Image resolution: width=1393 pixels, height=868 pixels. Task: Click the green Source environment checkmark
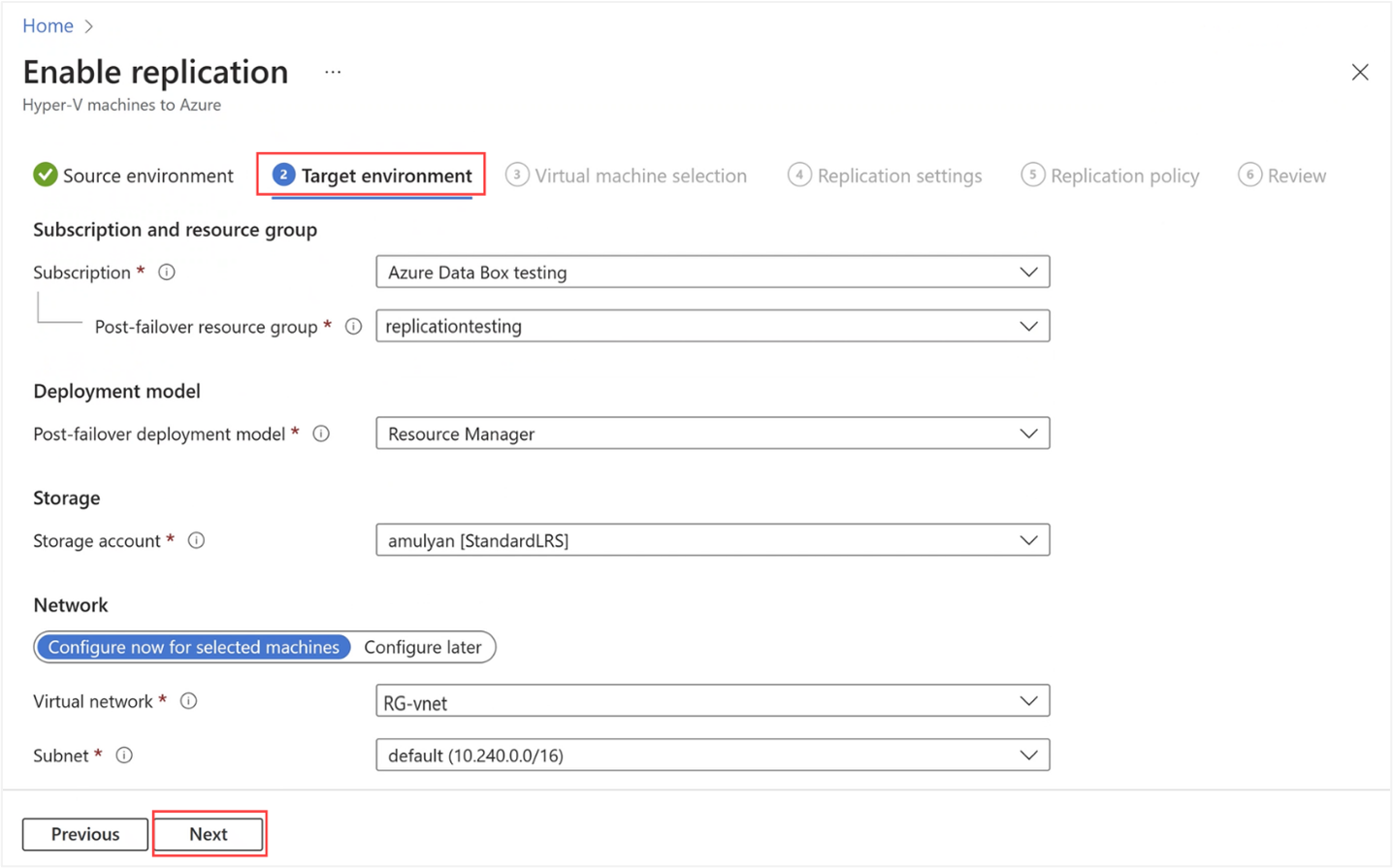pos(45,175)
